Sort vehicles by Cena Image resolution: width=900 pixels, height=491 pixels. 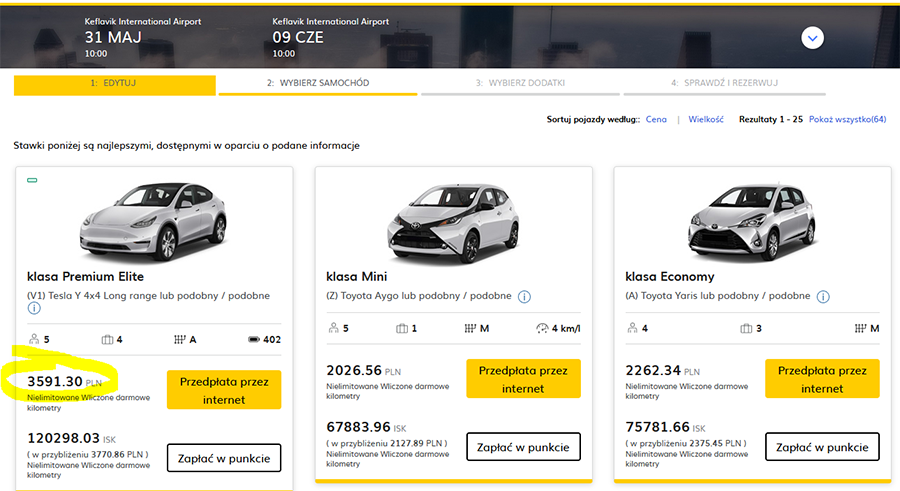[656, 119]
